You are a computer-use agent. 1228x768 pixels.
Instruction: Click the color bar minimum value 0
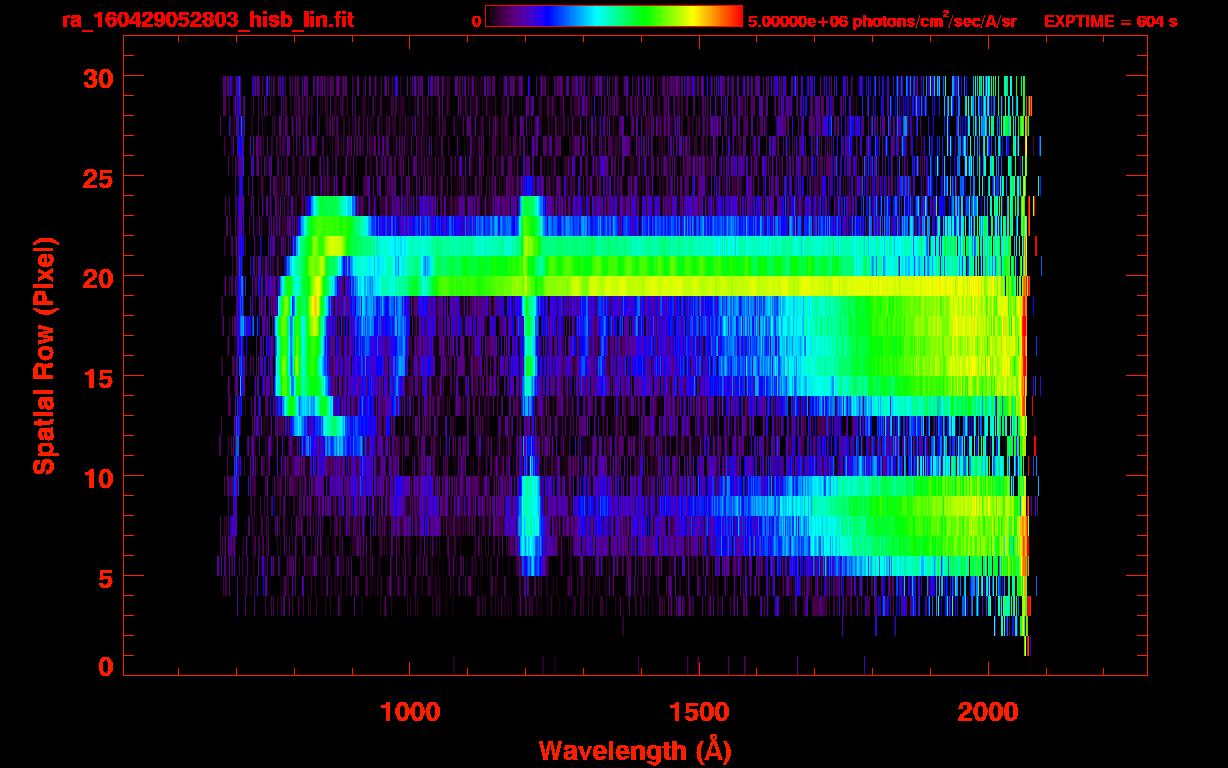click(477, 21)
